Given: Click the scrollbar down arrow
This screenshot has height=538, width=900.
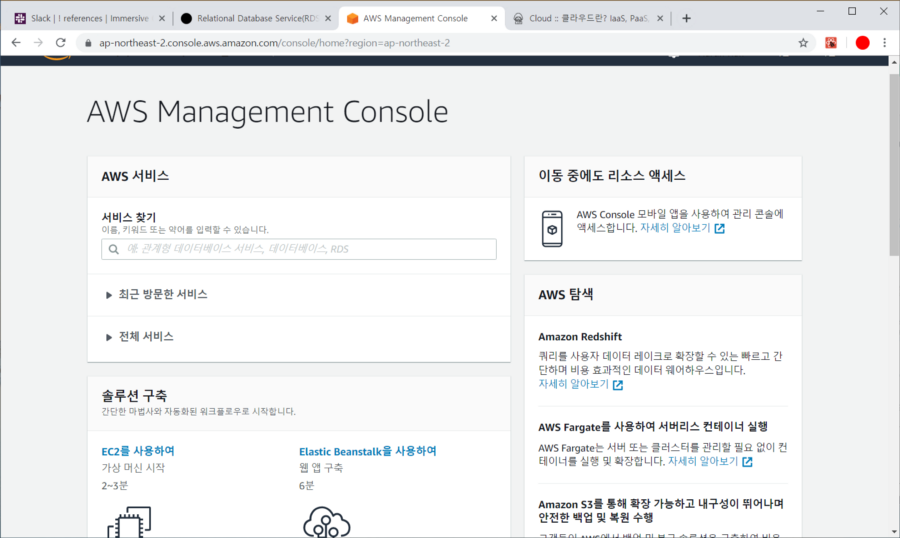Looking at the screenshot, I should point(894,532).
